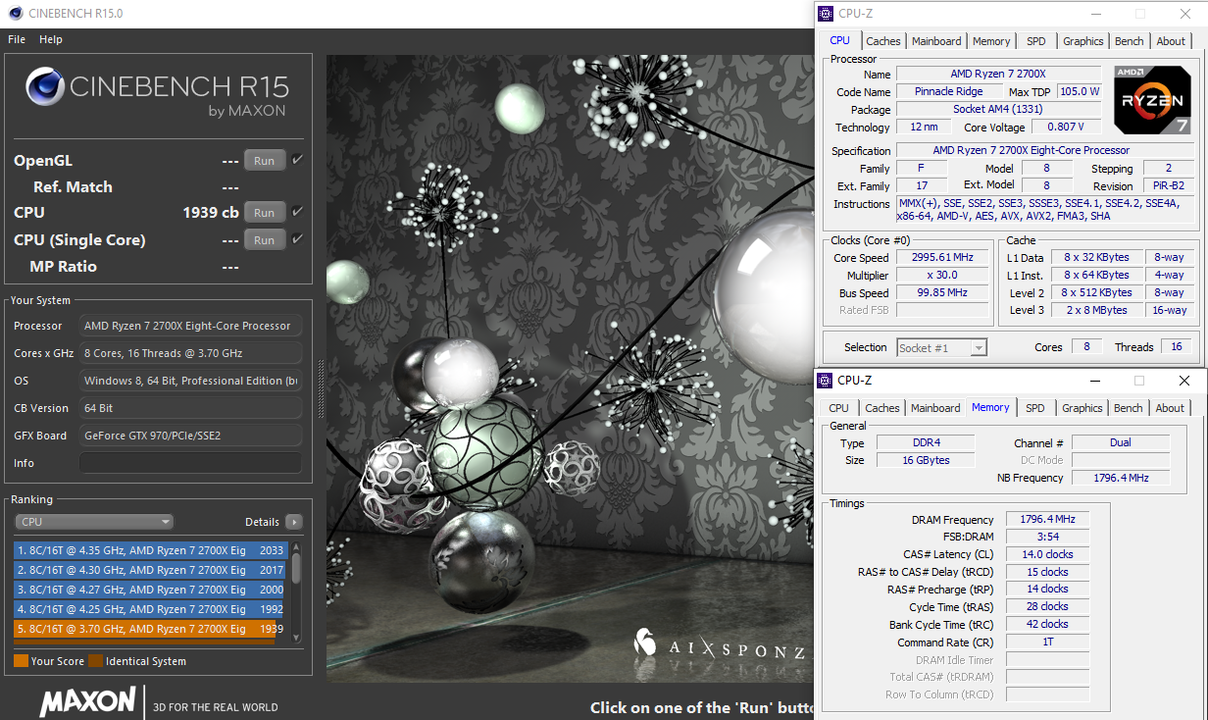Click the MAXON logo at bottom left
The height and width of the screenshot is (720, 1208).
coord(87,701)
